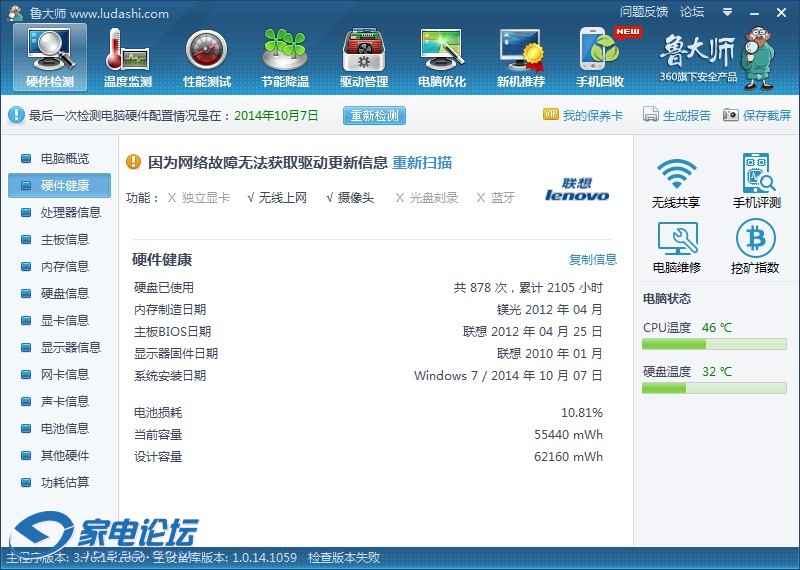Select the 节能降温 clover icon

[x=285, y=57]
